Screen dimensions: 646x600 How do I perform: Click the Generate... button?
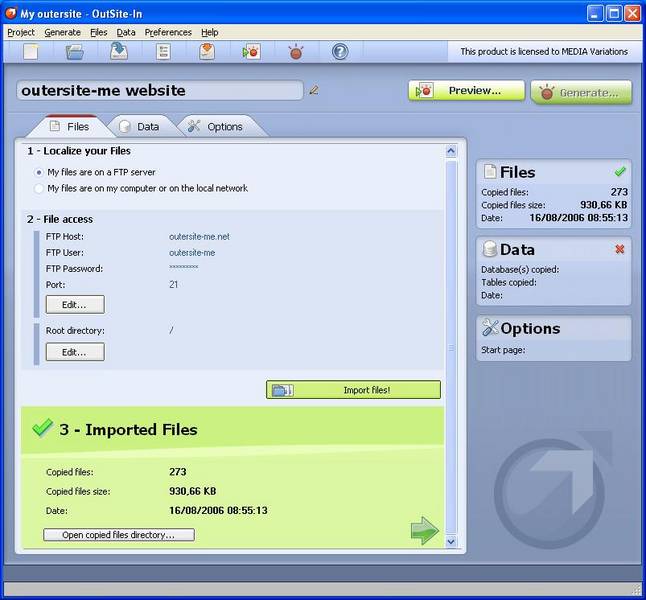point(581,92)
